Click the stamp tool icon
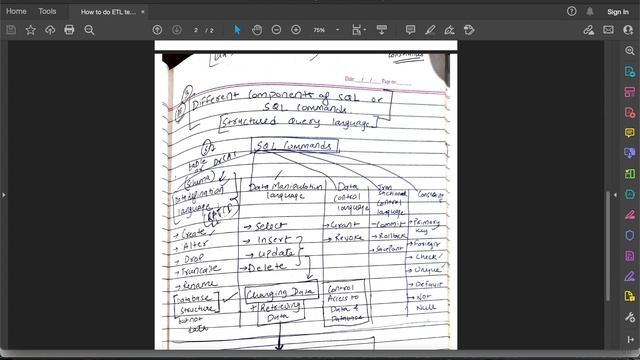The height and width of the screenshot is (360, 640). point(469,30)
